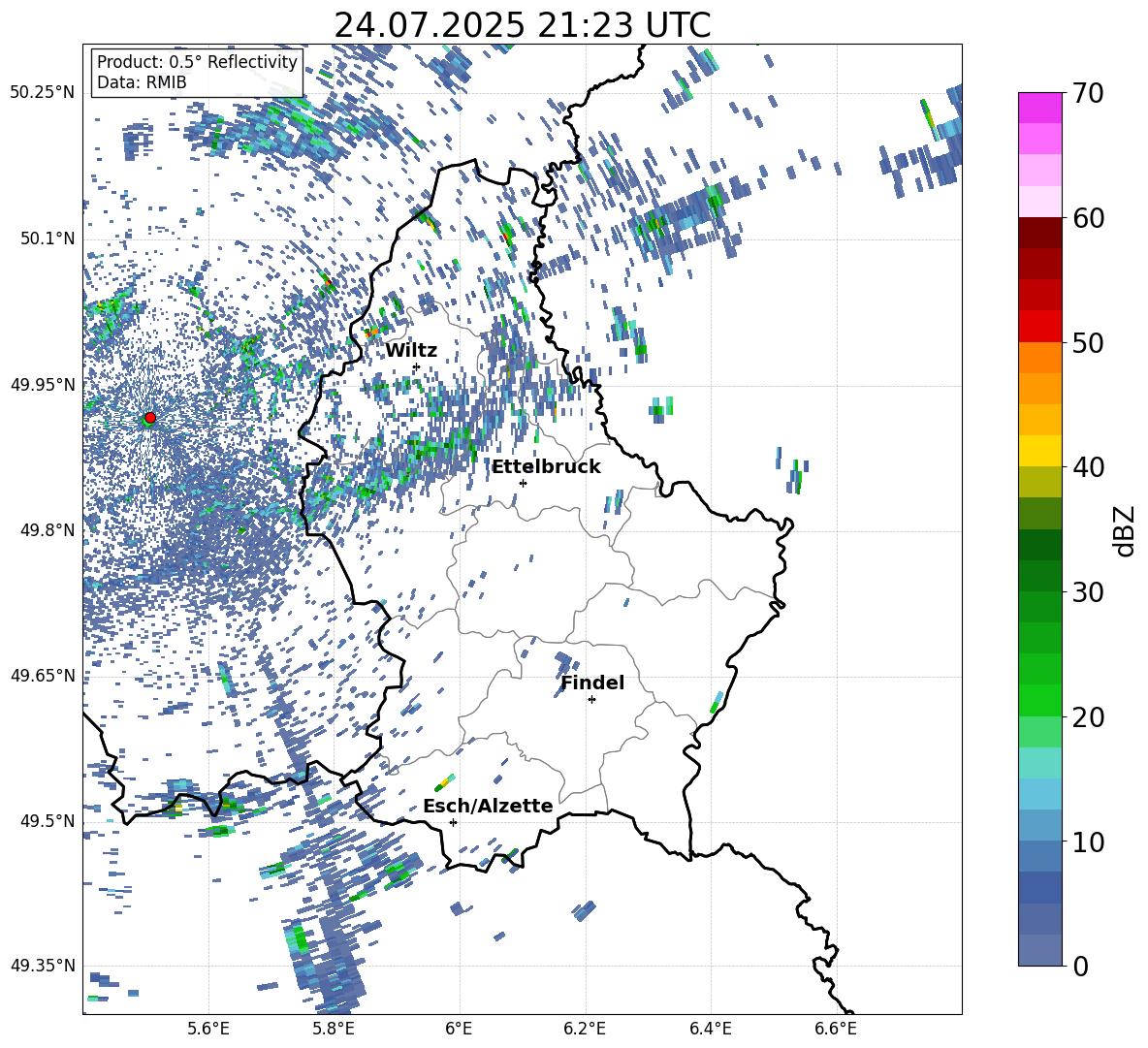Image resolution: width=1148 pixels, height=1048 pixels.
Task: Click the 'Product: 0.5° Reflectivity' text
Action: (197, 62)
